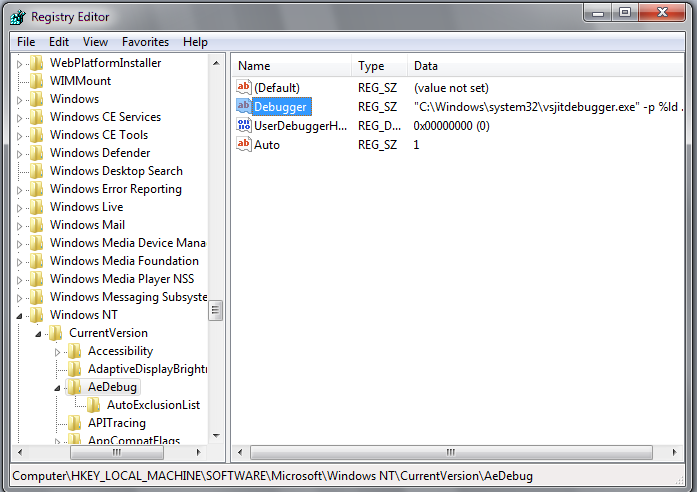The width and height of the screenshot is (697, 492).
Task: Click the registry path in status bar
Action: [272, 476]
